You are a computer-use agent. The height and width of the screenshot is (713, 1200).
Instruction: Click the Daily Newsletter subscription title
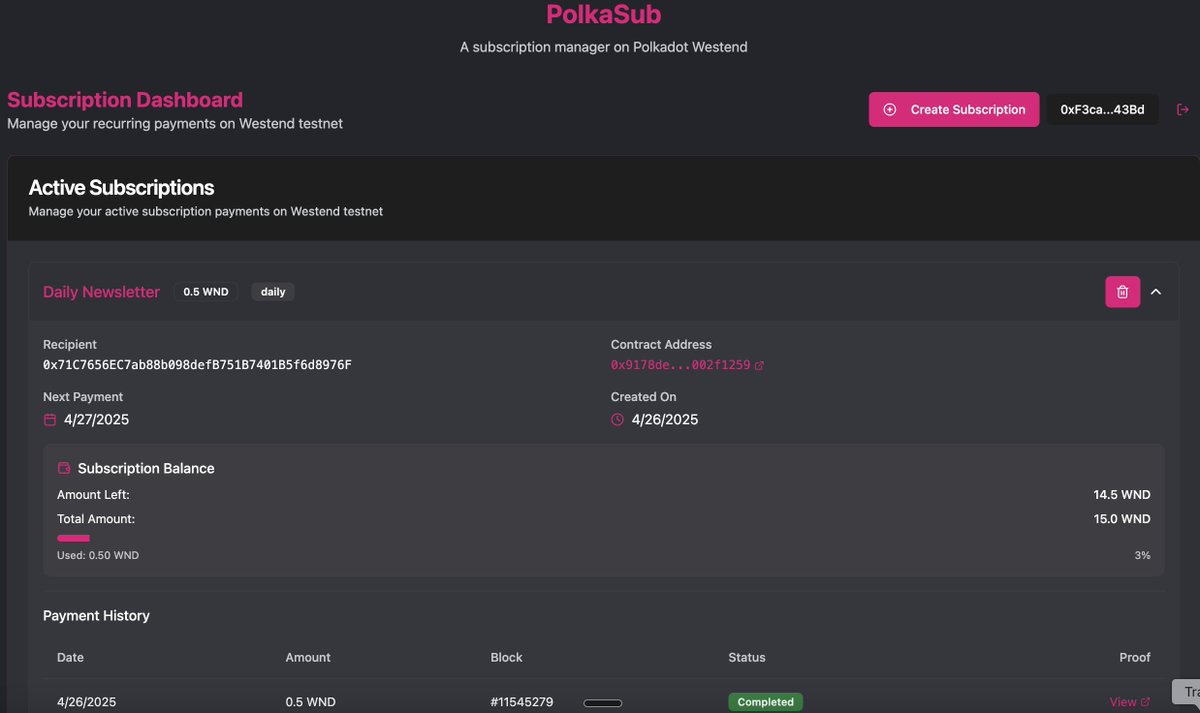(101, 292)
